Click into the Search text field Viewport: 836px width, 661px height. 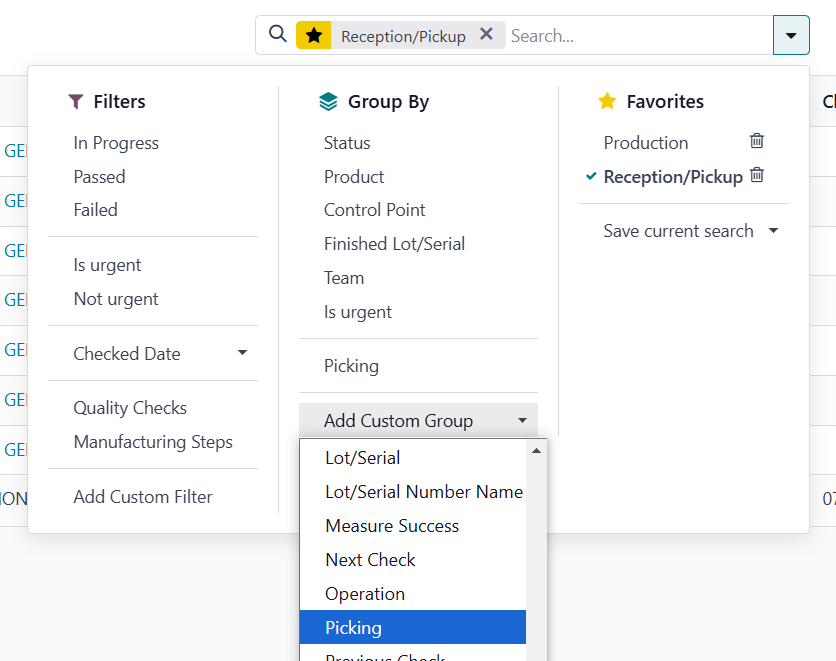[635, 36]
